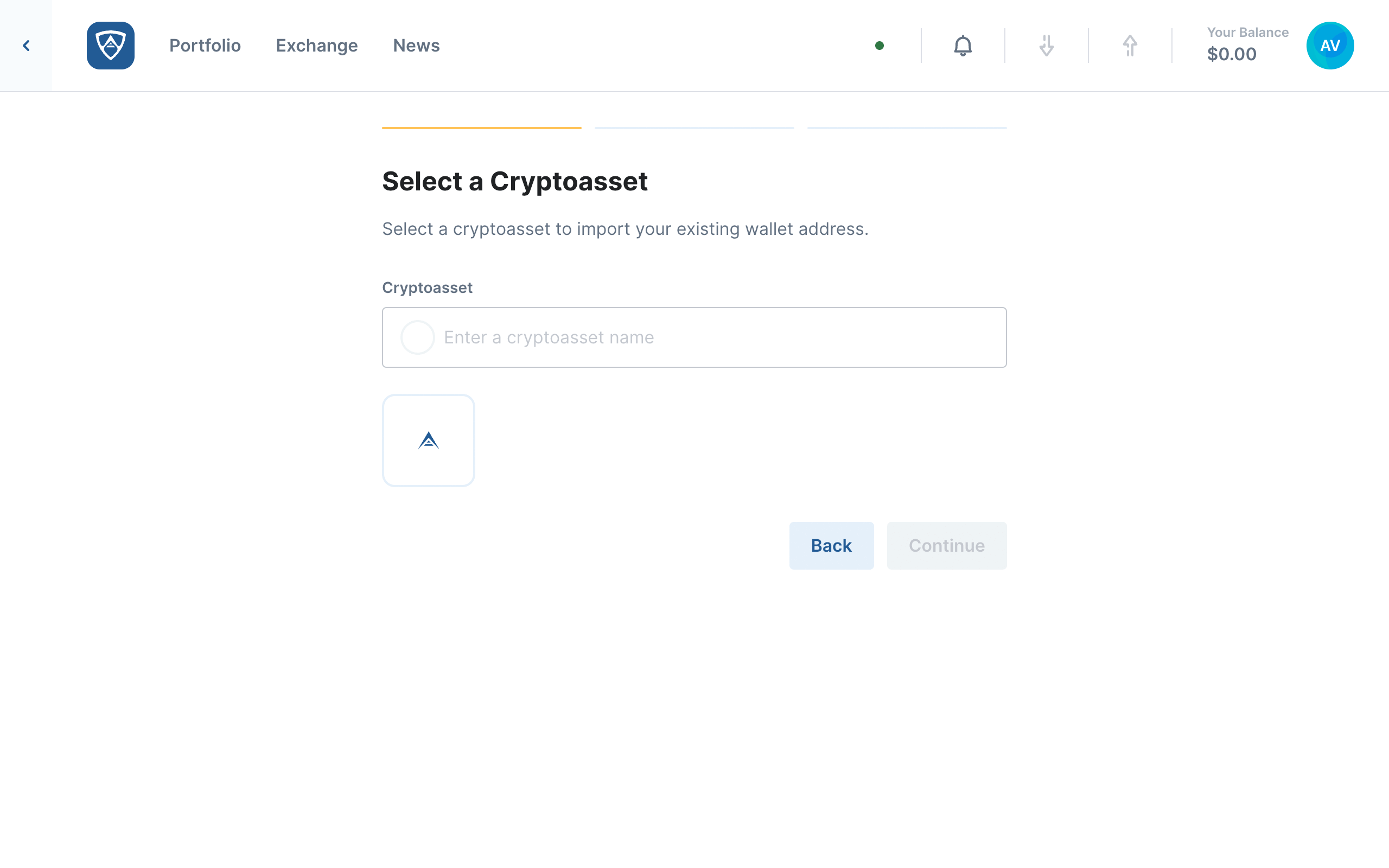
Task: Click the Back button
Action: point(831,545)
